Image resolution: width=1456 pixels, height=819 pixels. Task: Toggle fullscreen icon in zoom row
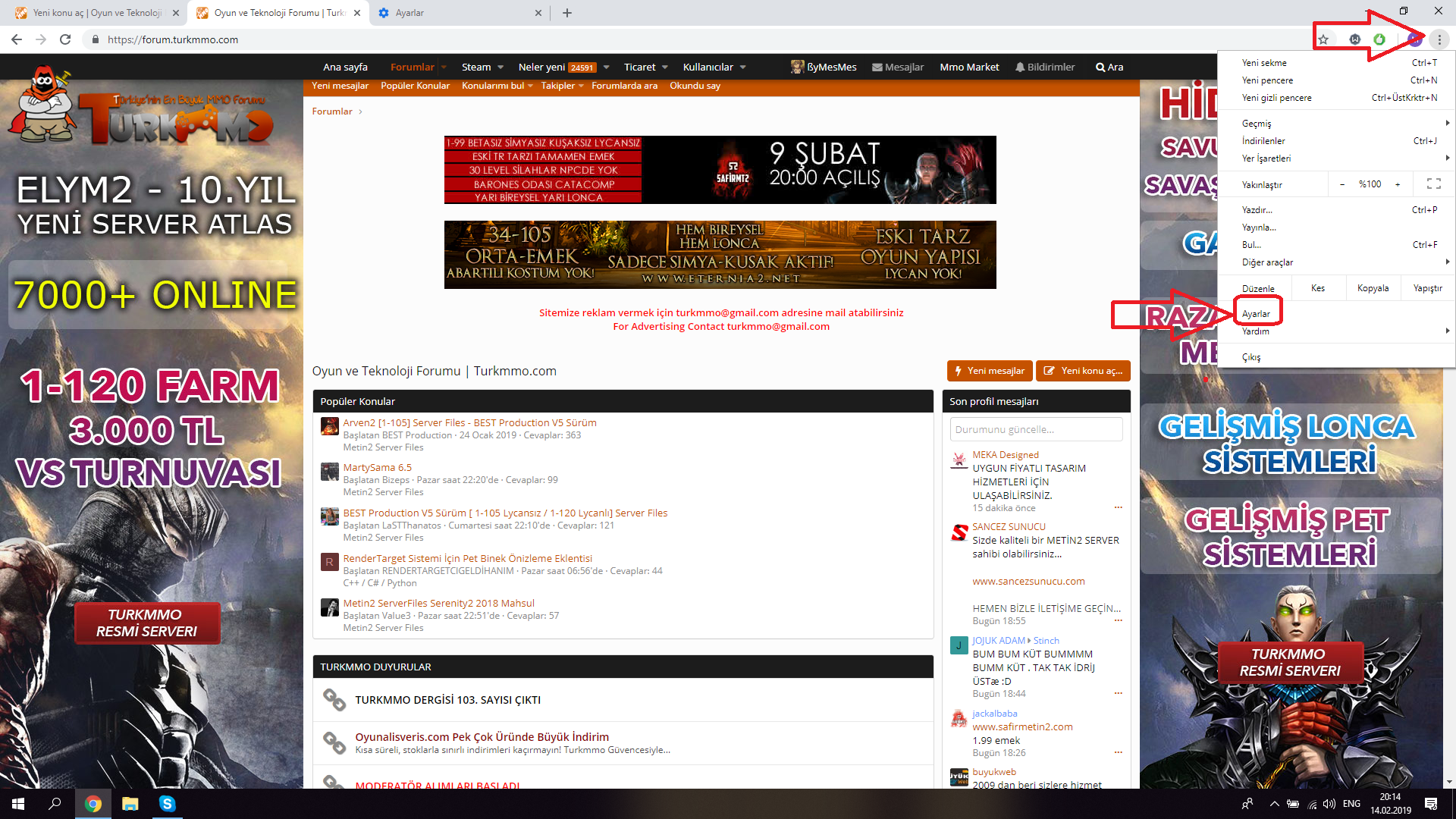(1434, 184)
